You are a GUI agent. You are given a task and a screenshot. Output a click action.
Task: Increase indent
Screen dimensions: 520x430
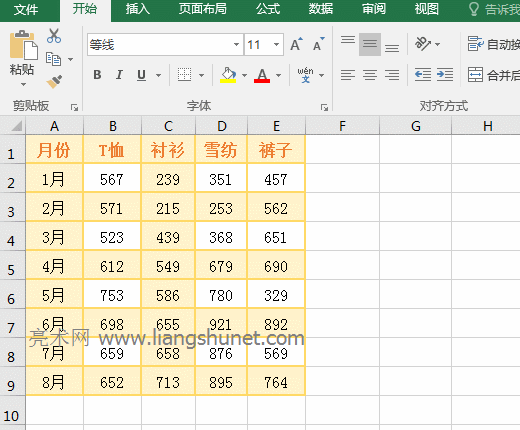445,74
